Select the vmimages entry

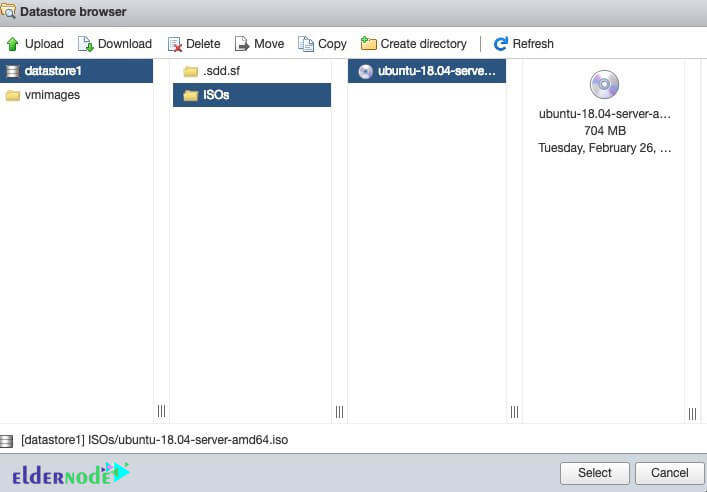coord(77,95)
